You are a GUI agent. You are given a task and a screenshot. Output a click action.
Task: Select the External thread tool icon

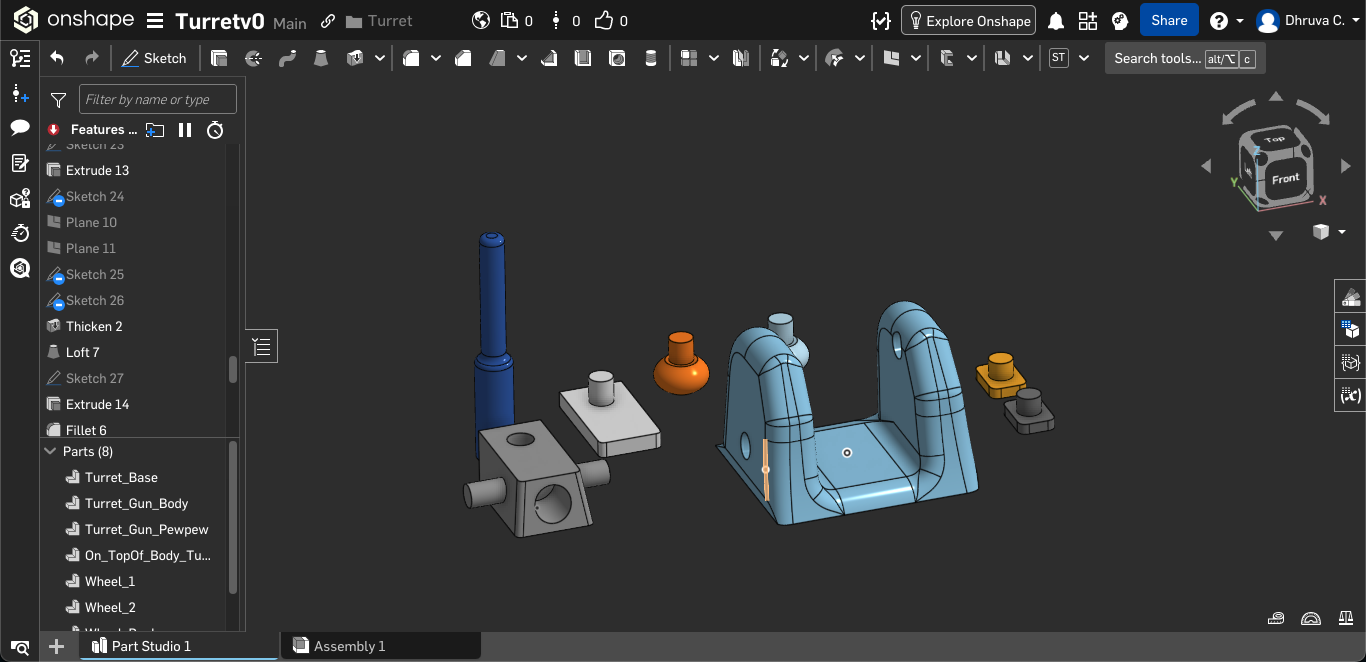click(x=651, y=58)
